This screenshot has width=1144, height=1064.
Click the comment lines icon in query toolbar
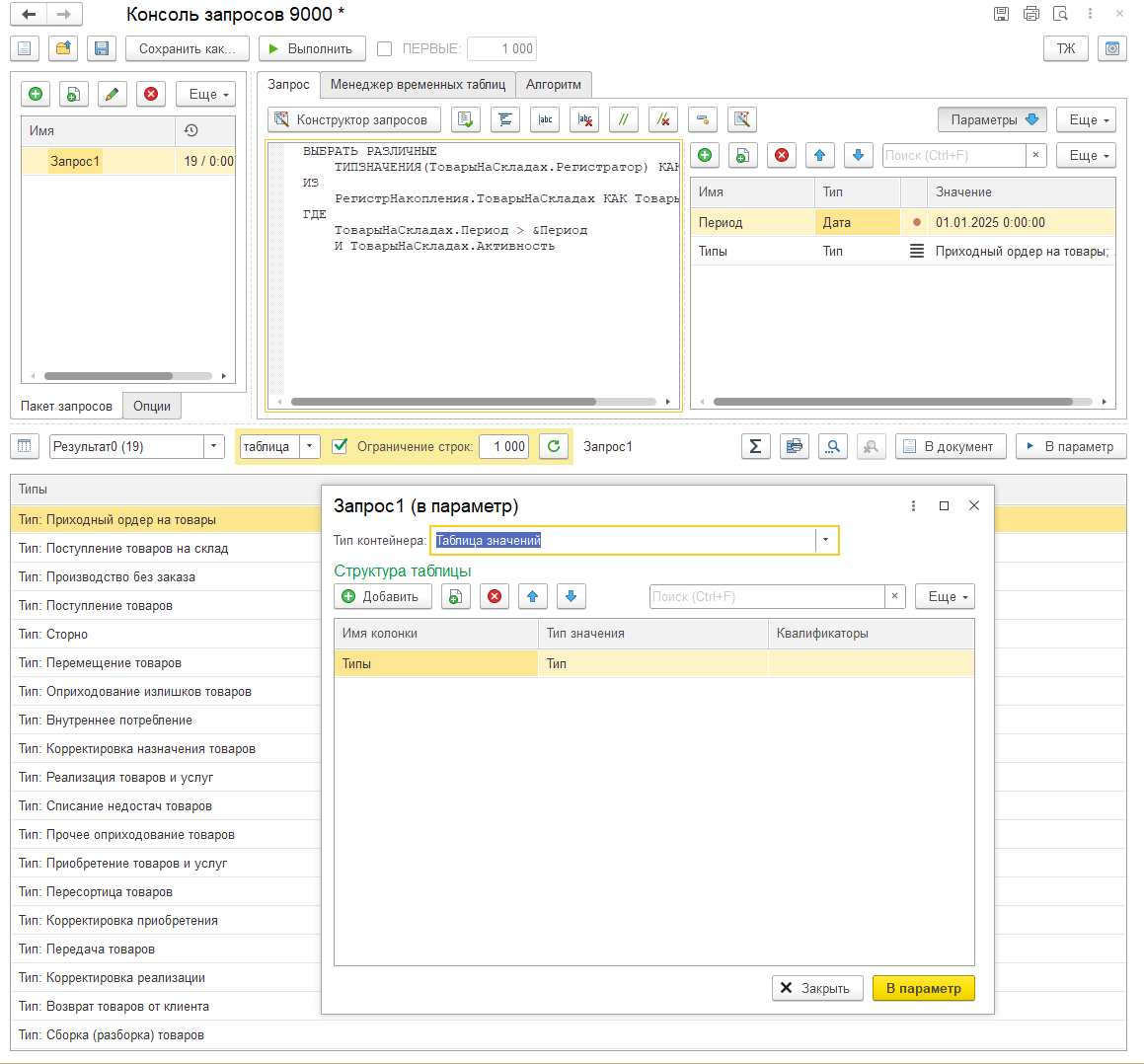623,119
